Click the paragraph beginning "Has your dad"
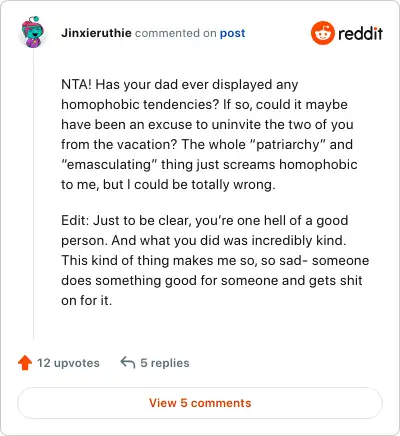Screen dimensions: 400x436 click(x=209, y=134)
